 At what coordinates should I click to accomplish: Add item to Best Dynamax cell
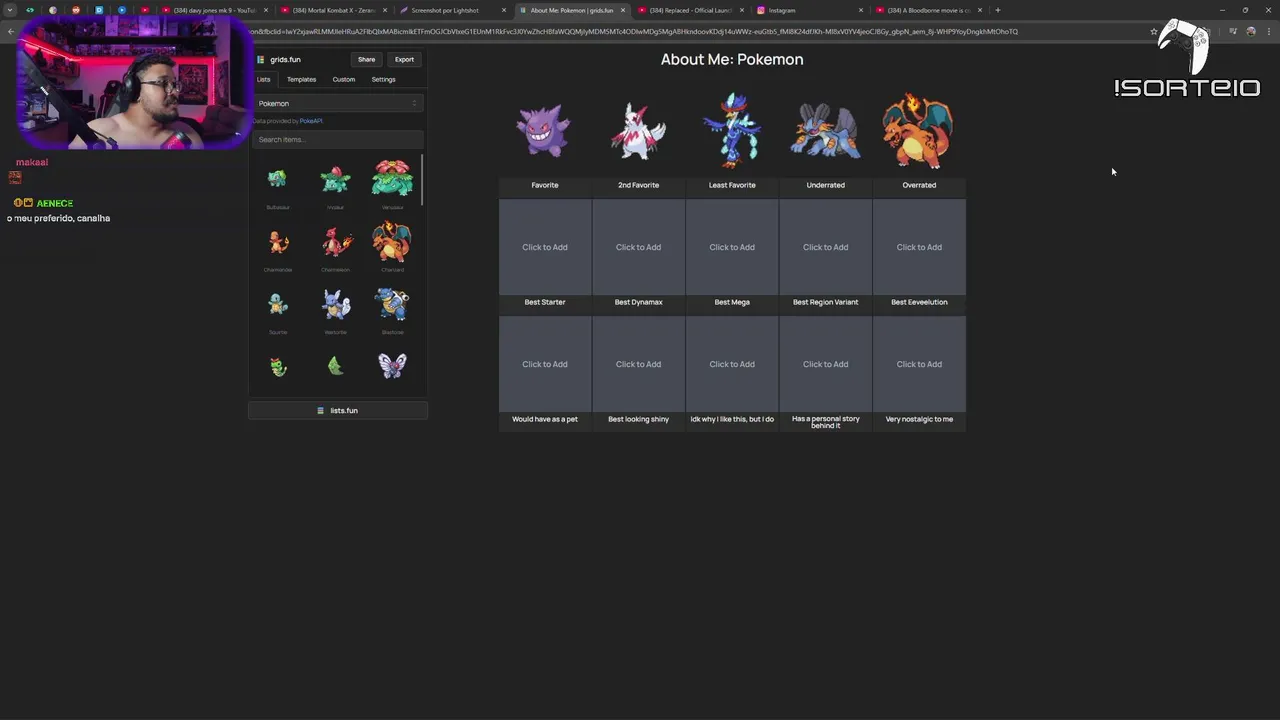tap(638, 247)
